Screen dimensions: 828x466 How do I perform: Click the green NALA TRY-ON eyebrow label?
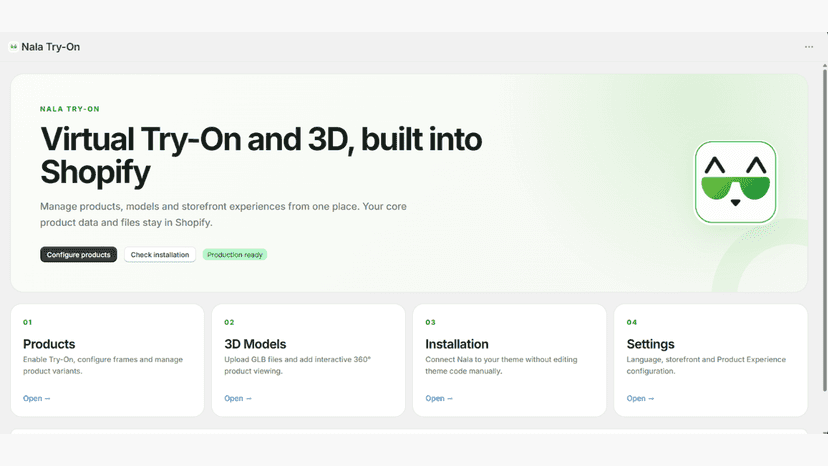(70, 109)
